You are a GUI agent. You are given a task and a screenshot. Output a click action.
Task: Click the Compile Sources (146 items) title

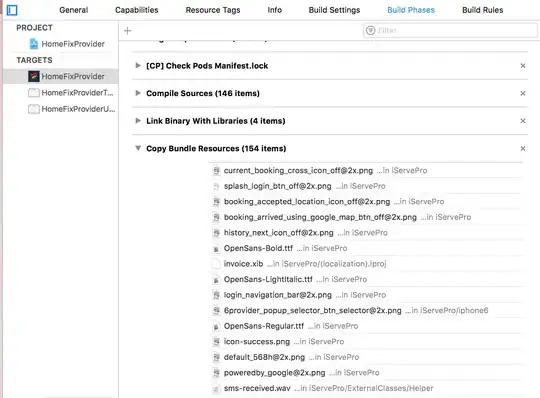[x=203, y=93]
